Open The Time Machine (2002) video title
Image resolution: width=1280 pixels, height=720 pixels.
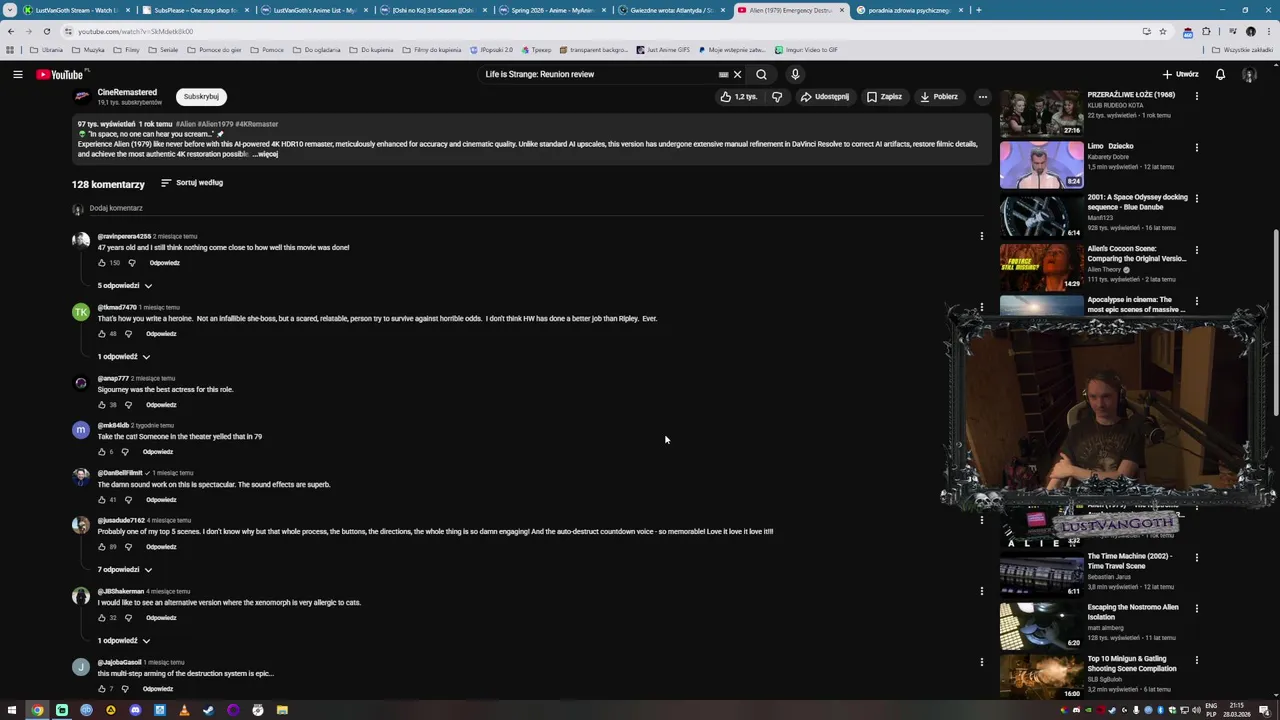(x=1130, y=561)
